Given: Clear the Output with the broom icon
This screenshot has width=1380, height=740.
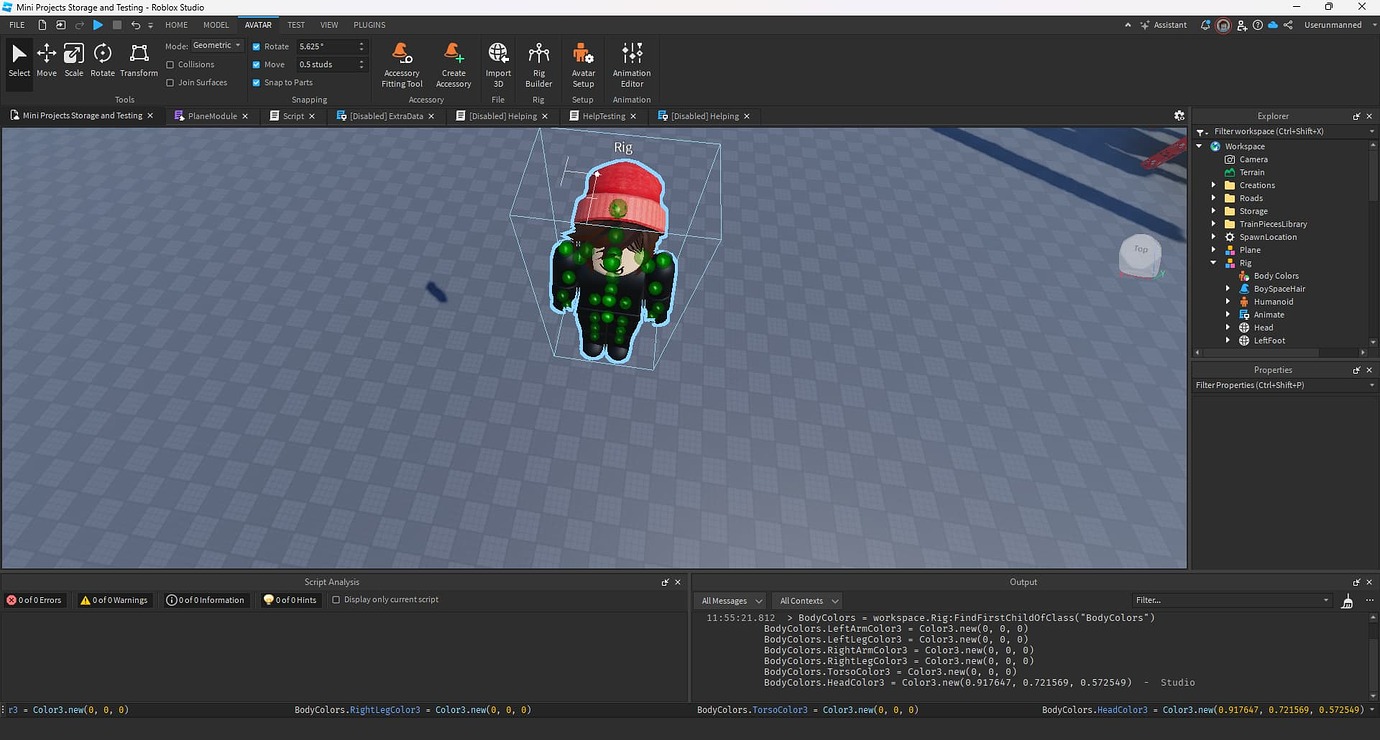Looking at the screenshot, I should click(1347, 601).
